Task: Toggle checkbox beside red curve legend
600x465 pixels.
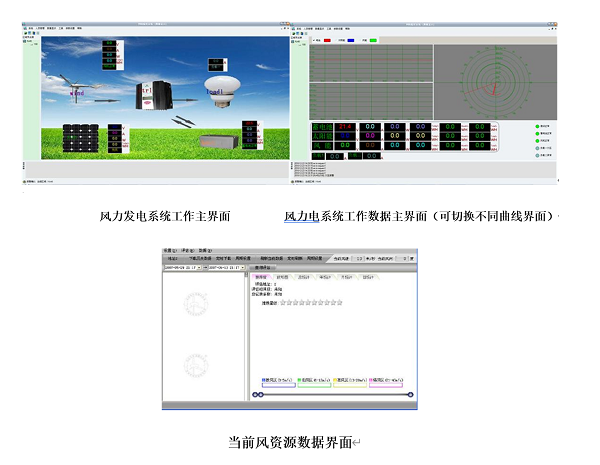Action: pyautogui.click(x=314, y=41)
